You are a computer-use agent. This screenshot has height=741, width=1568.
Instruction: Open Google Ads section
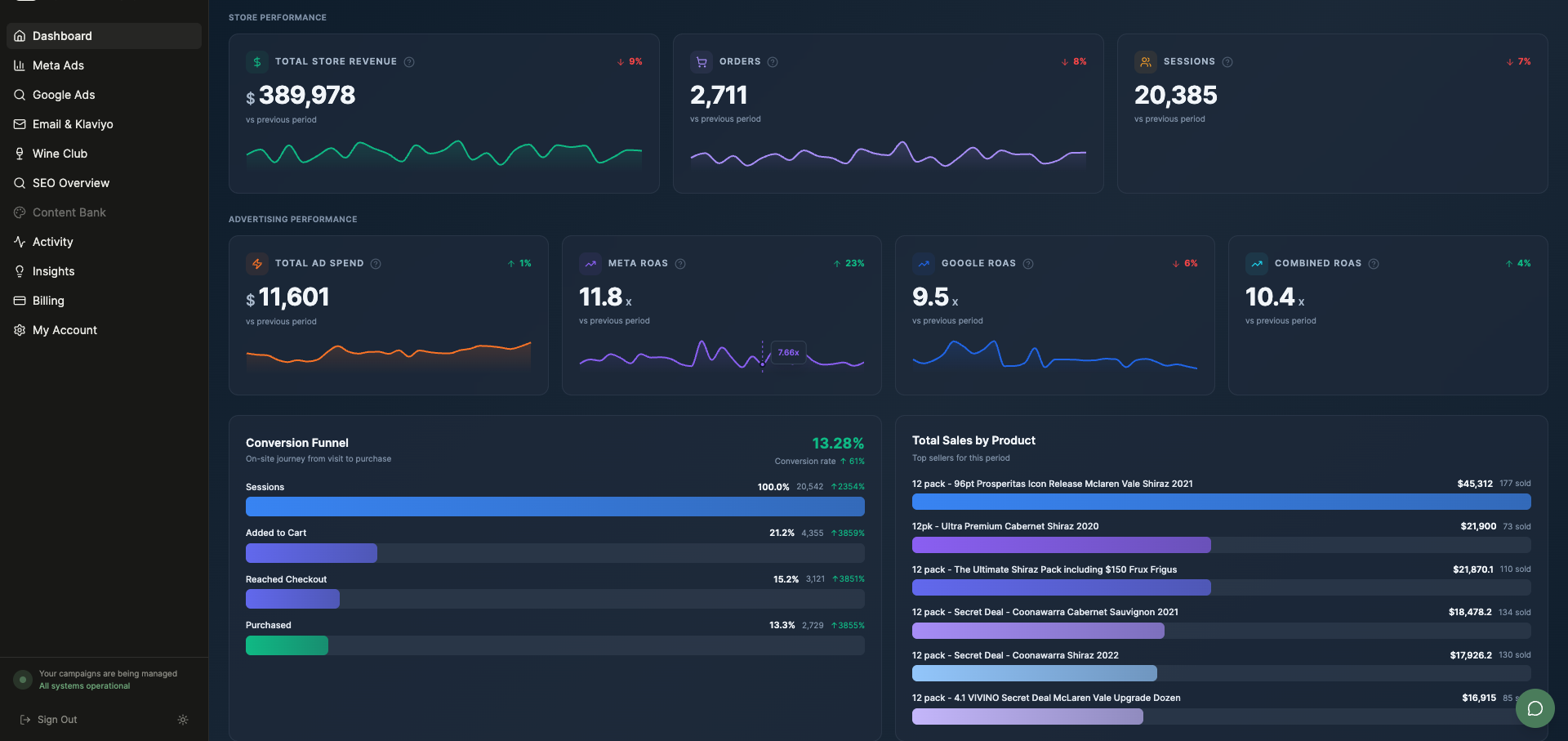[104, 95]
